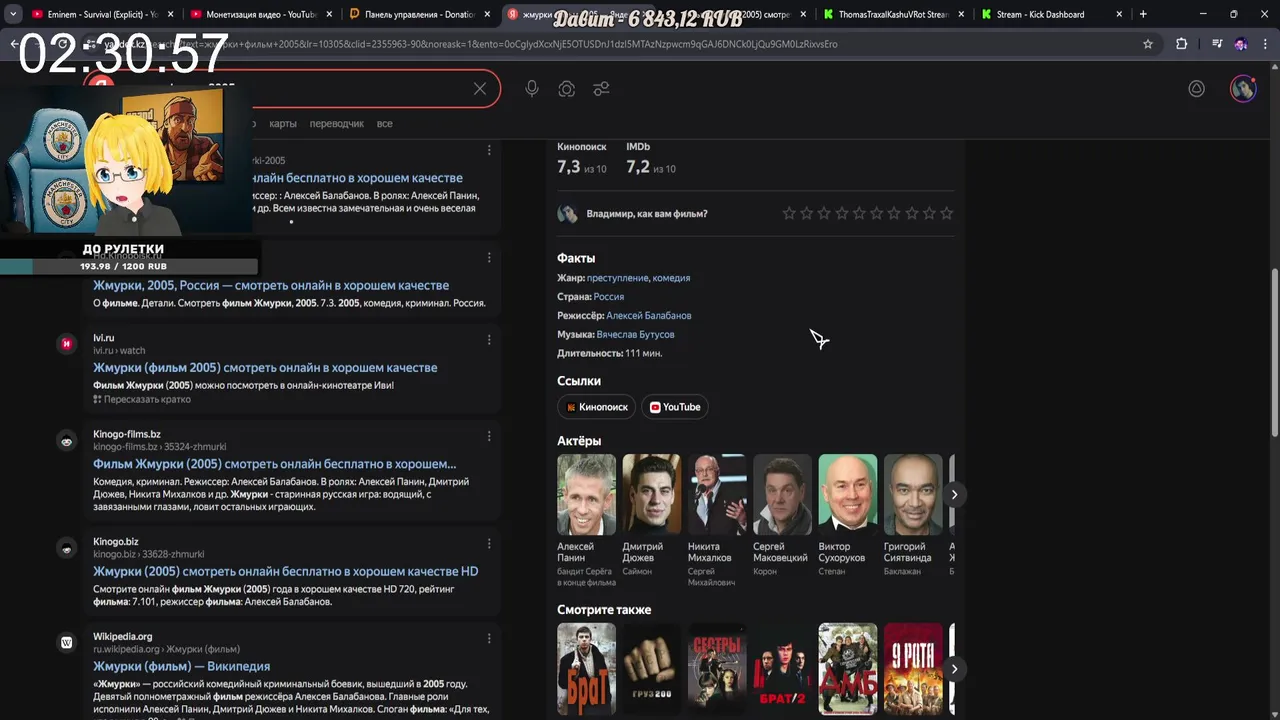Viewport: 1280px width, 720px height.
Task: Open the 9 рота movie poster
Action: point(913,668)
